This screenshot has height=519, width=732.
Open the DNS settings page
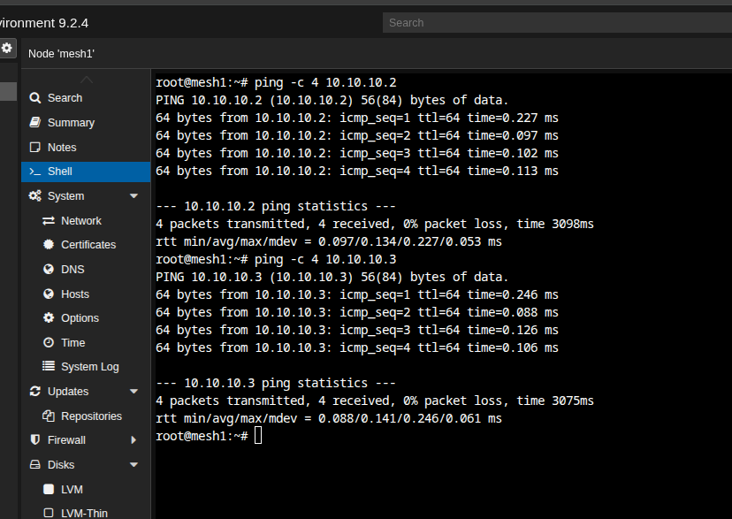(x=86, y=269)
